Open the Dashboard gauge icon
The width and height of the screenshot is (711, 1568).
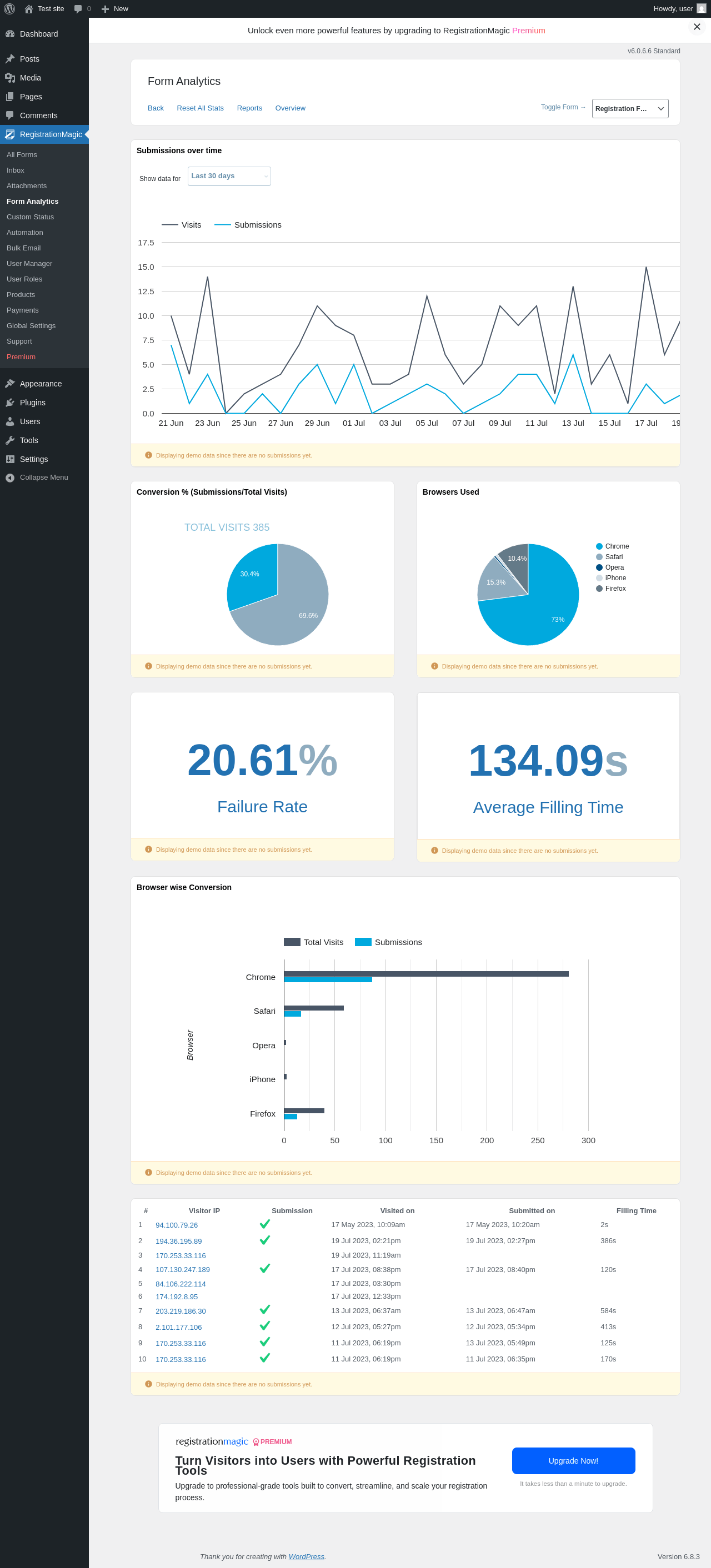click(10, 34)
